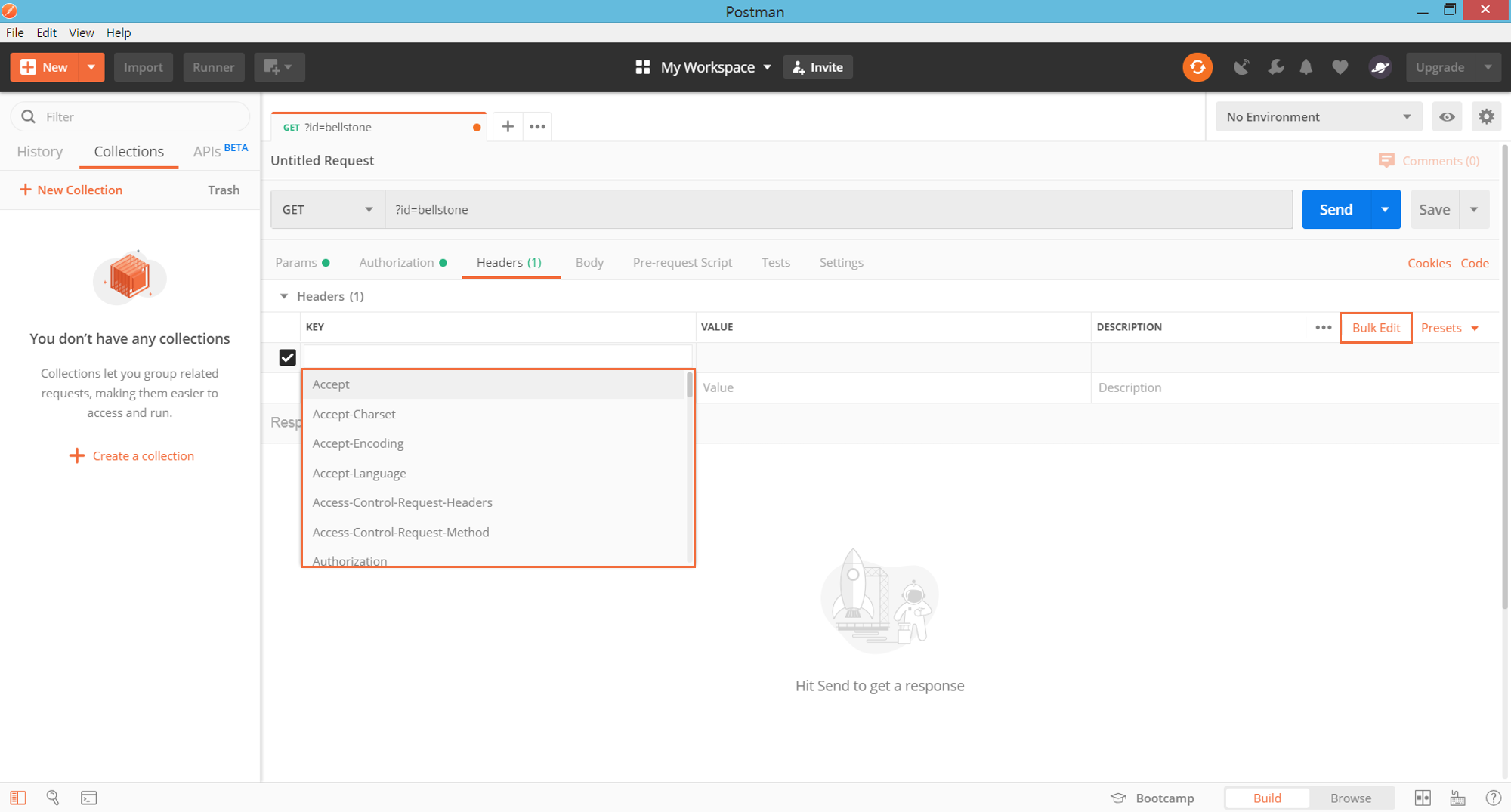The height and width of the screenshot is (812, 1511).
Task: Open help question mark icon
Action: 1493,798
